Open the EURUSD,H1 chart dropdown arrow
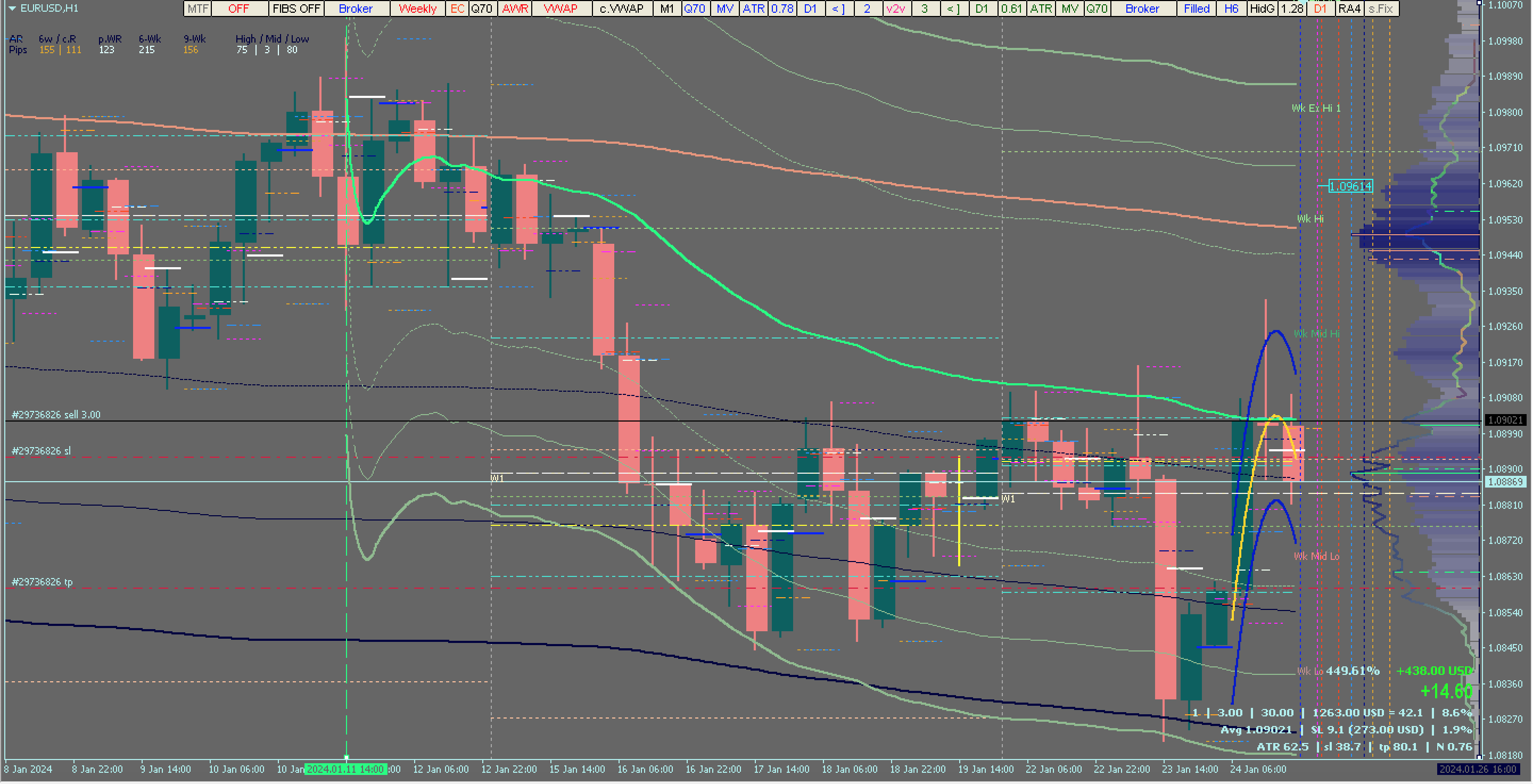Image resolution: width=1533 pixels, height=784 pixels. tap(12, 9)
